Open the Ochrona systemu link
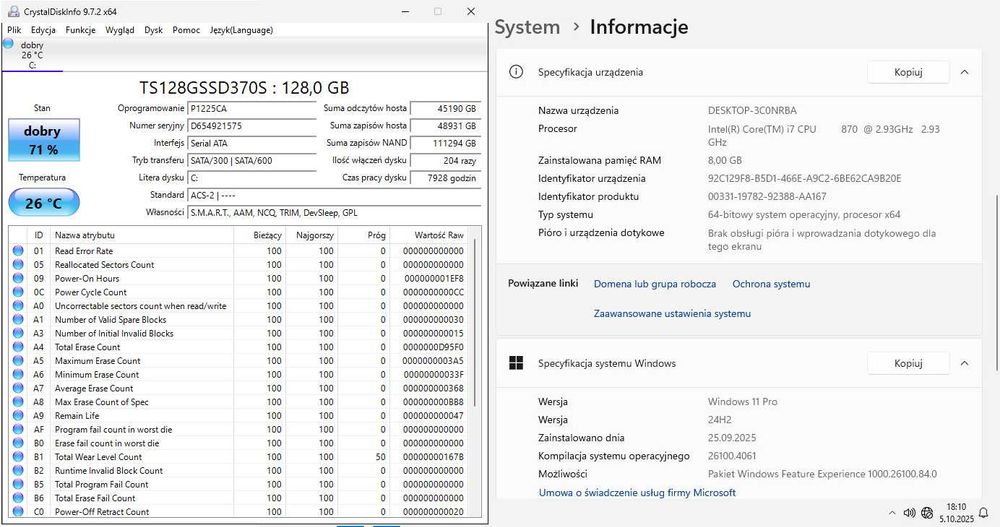The height and width of the screenshot is (527, 1000). click(770, 284)
